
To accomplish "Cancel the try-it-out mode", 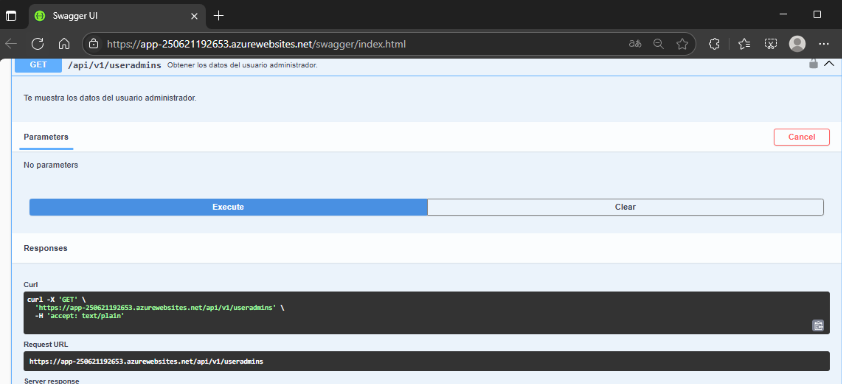I will pyautogui.click(x=802, y=137).
